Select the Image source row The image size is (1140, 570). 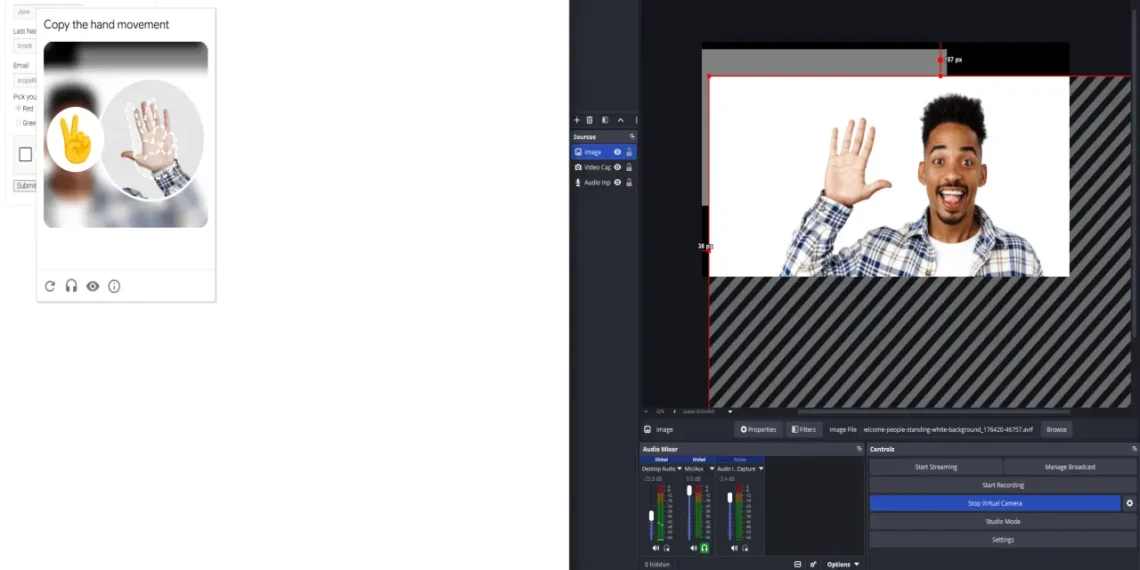(603, 152)
